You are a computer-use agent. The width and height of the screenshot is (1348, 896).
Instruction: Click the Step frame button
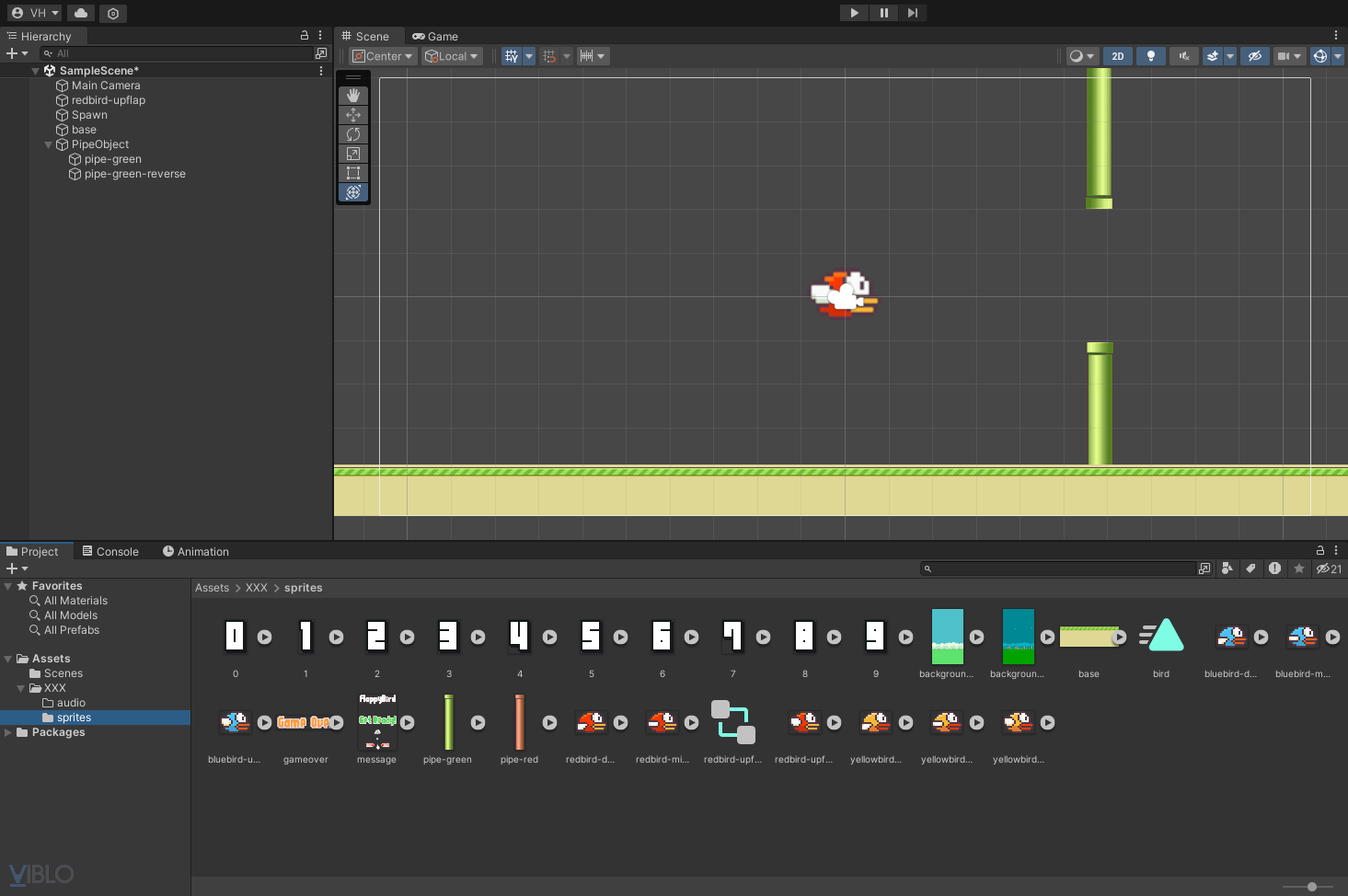912,13
